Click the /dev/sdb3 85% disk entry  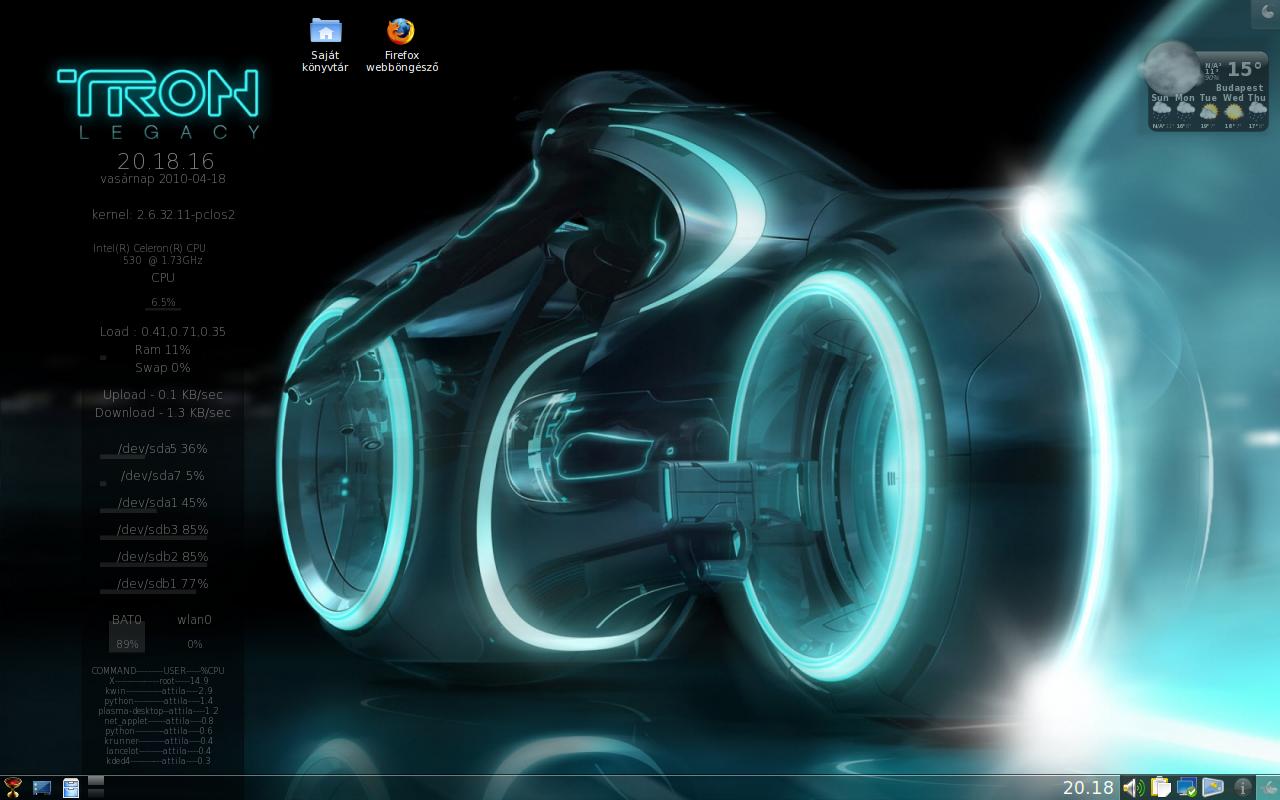point(163,530)
